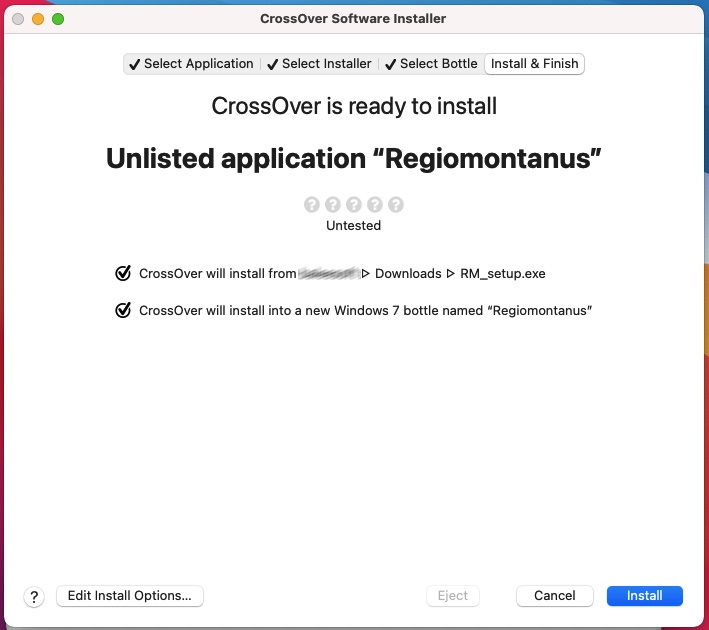The width and height of the screenshot is (709, 630).
Task: Click the middle untested rating icon
Action: tap(354, 204)
